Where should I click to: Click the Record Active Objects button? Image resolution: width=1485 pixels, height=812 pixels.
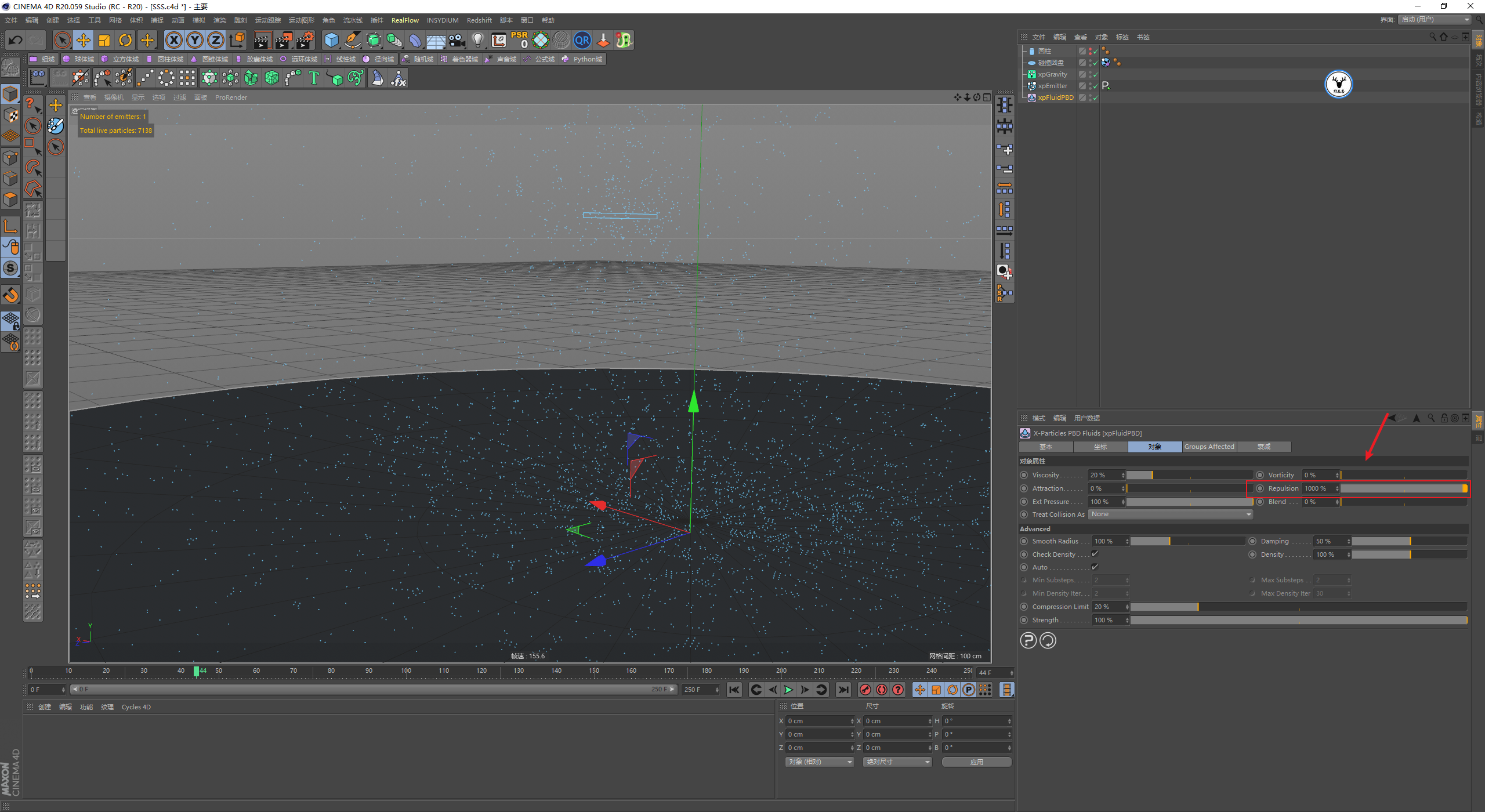point(865,690)
